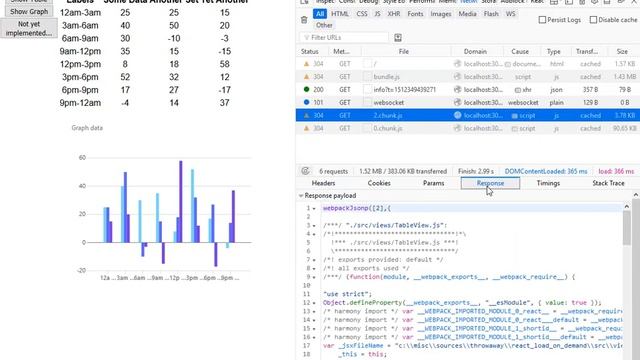
Task: Toggle the Other request filter
Action: [x=324, y=25]
